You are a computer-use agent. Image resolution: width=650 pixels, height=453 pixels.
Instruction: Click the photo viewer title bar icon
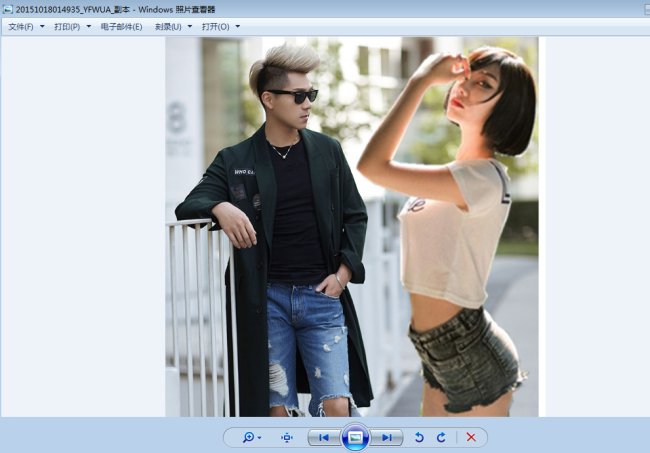click(x=8, y=8)
